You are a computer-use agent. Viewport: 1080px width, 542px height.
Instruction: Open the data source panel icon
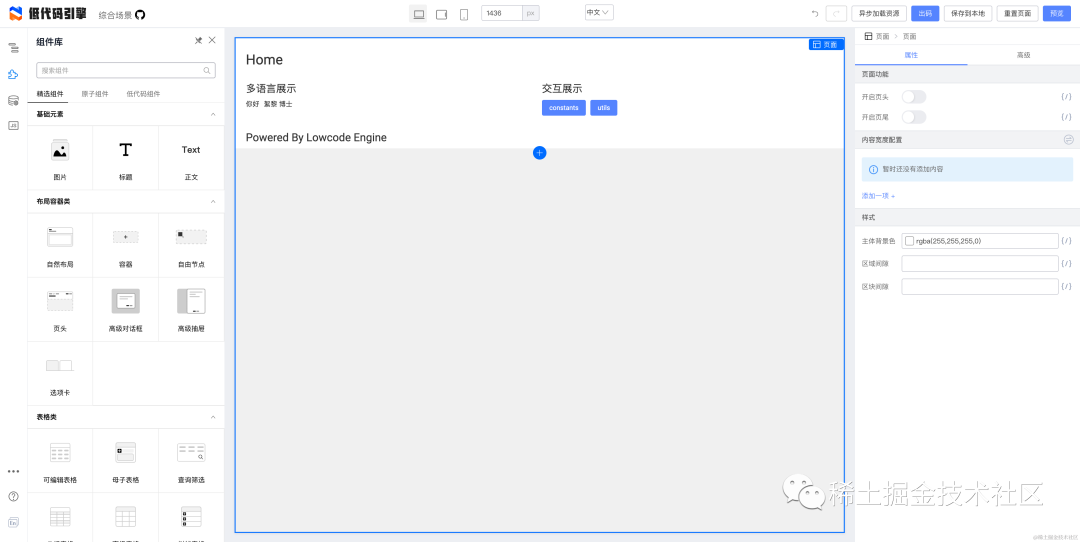coord(13,101)
